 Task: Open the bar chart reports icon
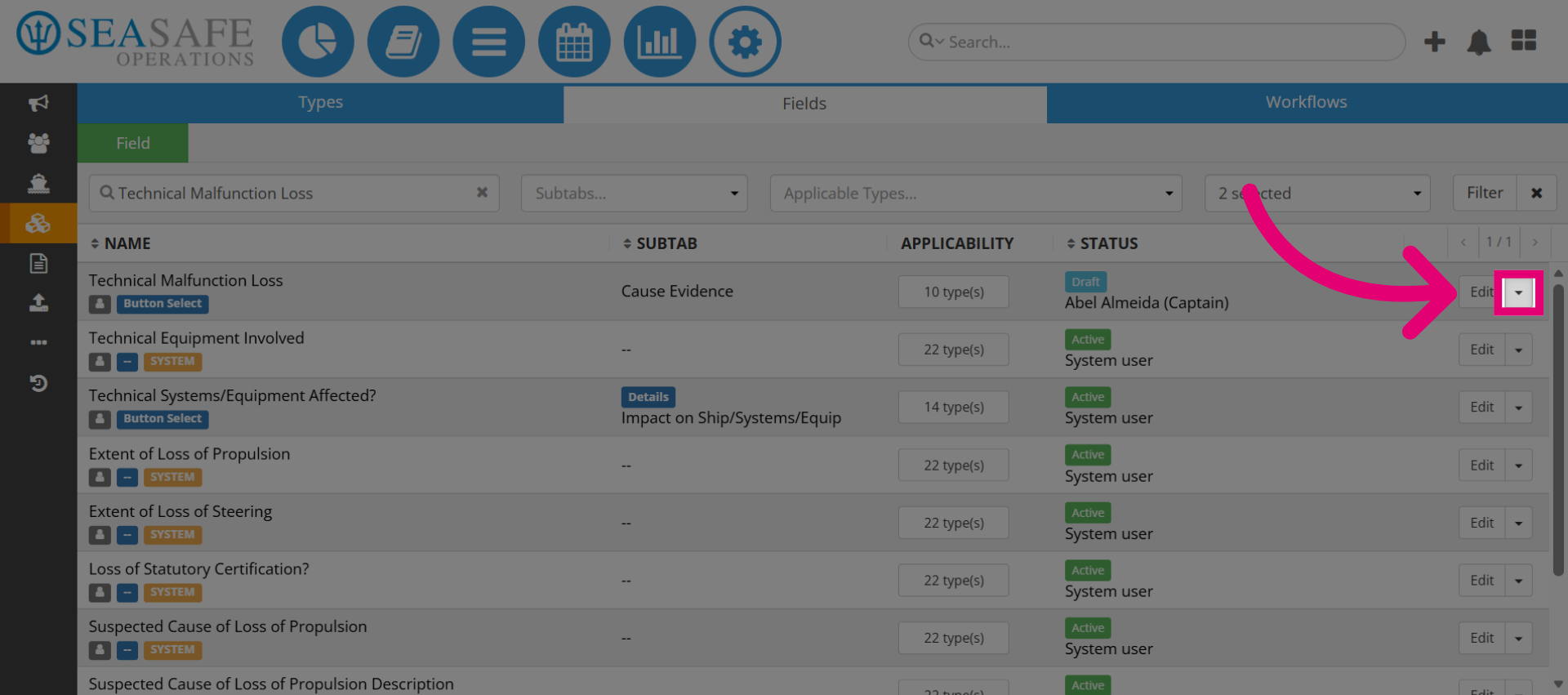pyautogui.click(x=659, y=42)
